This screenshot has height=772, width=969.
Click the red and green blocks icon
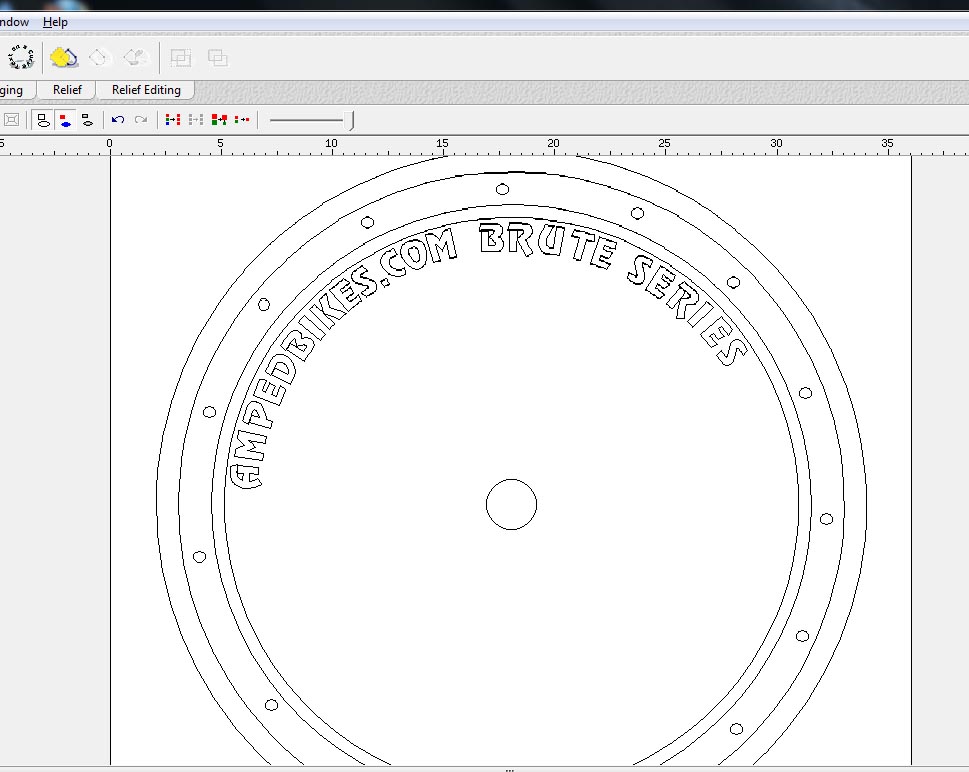coord(219,120)
